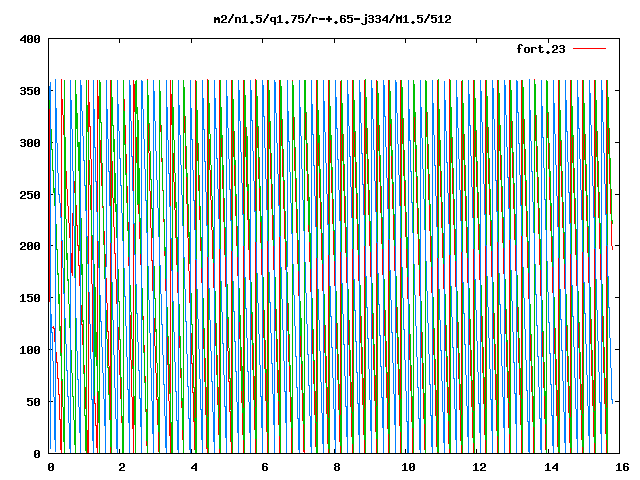Click the y-axis label 300
Viewport: 640px width, 480px height.
[30, 143]
